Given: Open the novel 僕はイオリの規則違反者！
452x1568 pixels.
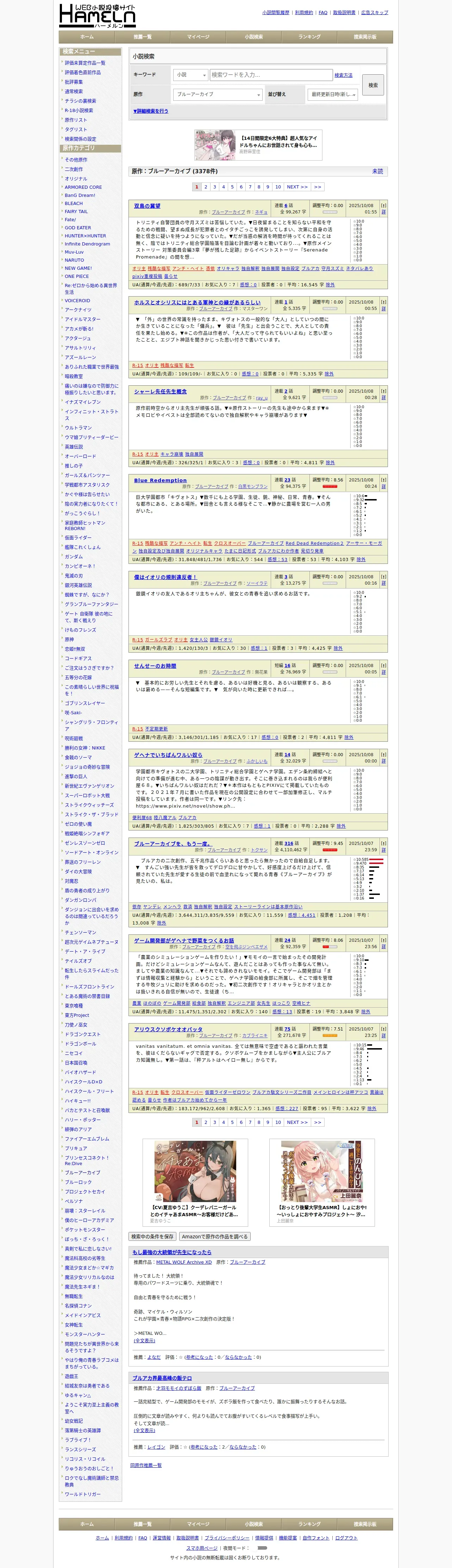Looking at the screenshot, I should [x=165, y=577].
